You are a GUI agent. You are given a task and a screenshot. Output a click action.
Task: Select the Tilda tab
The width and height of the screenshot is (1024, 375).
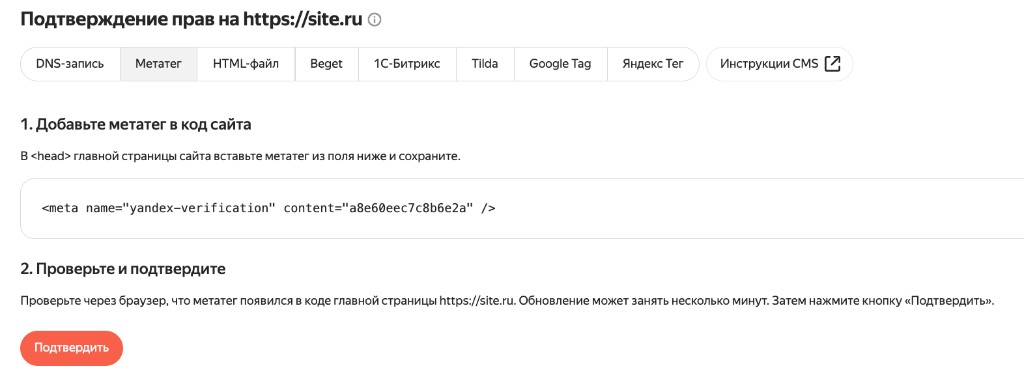point(485,64)
